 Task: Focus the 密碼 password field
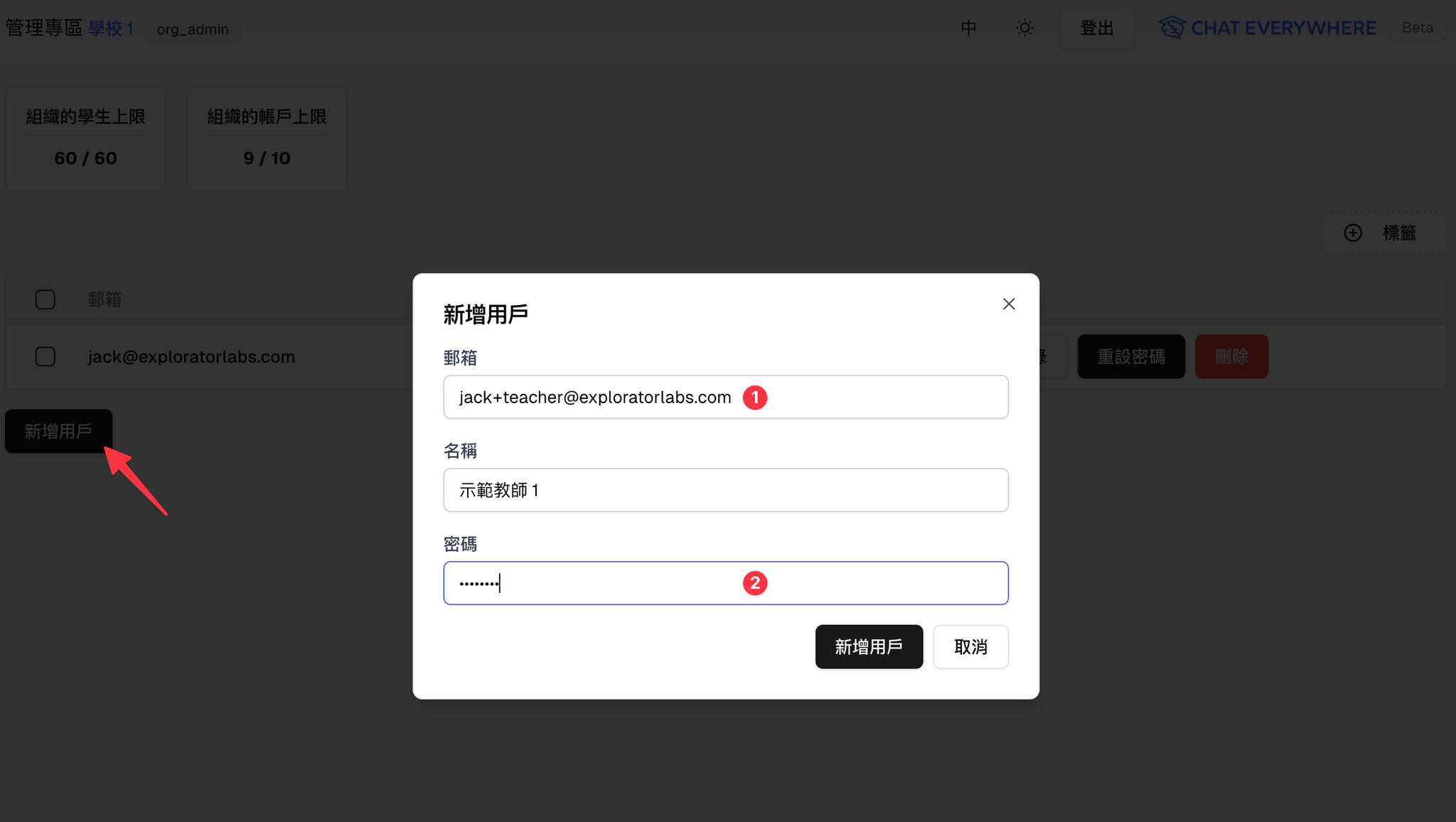coord(726,583)
